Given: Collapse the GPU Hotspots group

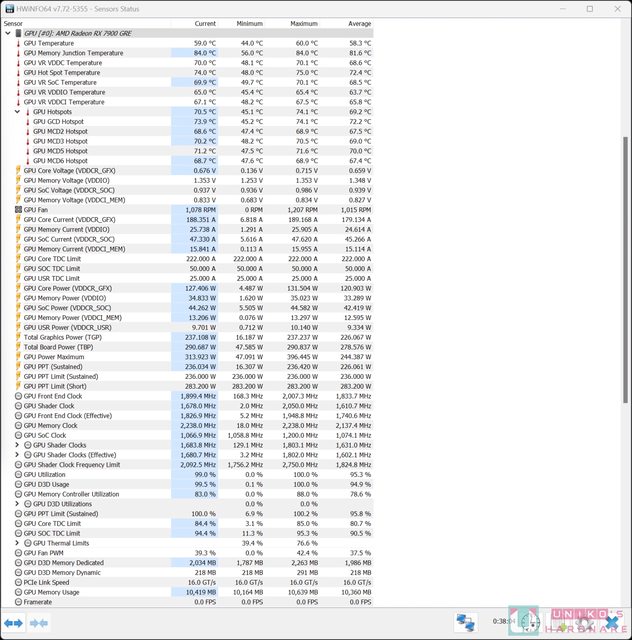Looking at the screenshot, I should click(x=18, y=112).
